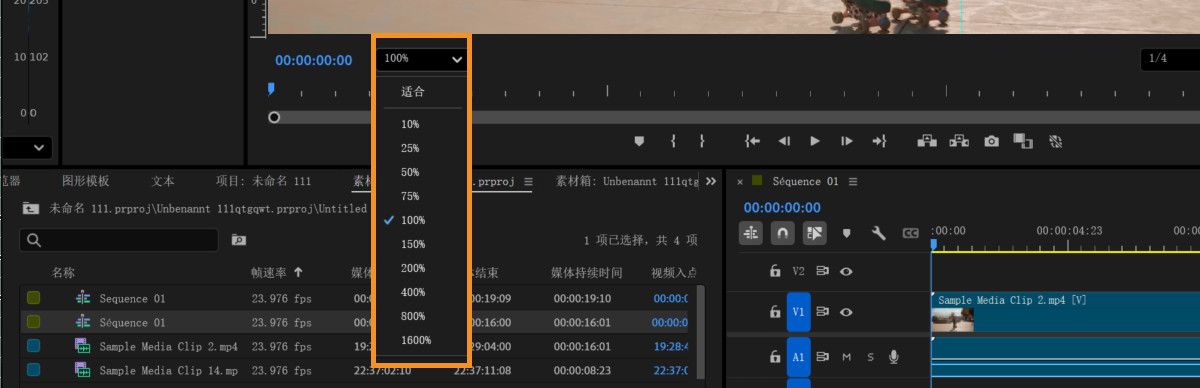Viewport: 1200px width, 388px height.
Task: Click the V2 track label
Action: (798, 270)
